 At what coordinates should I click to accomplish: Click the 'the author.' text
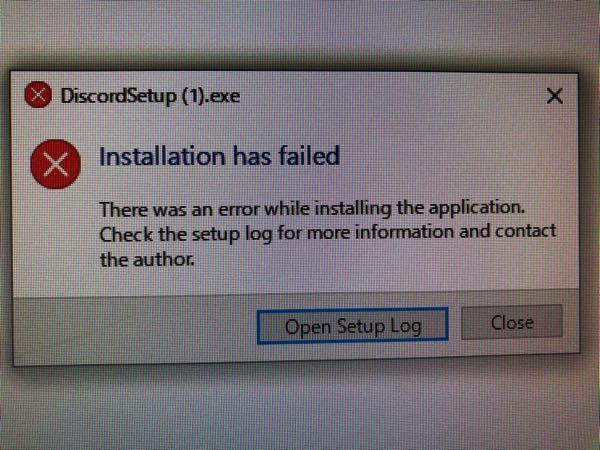(147, 260)
